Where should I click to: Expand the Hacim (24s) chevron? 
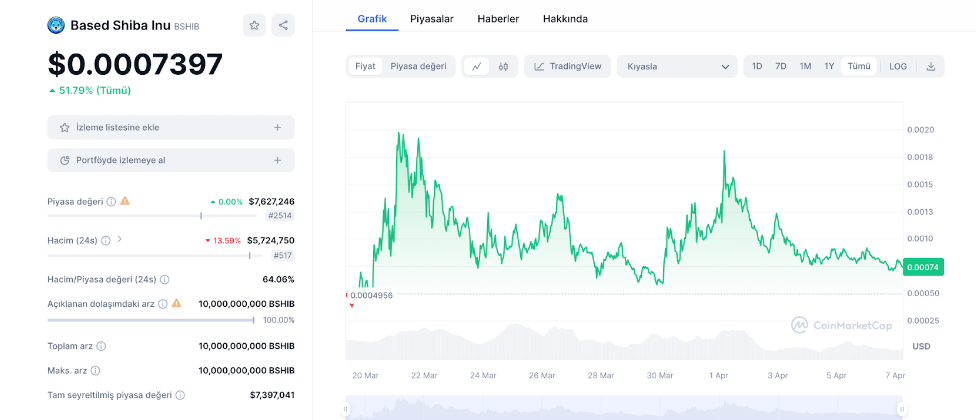click(120, 240)
